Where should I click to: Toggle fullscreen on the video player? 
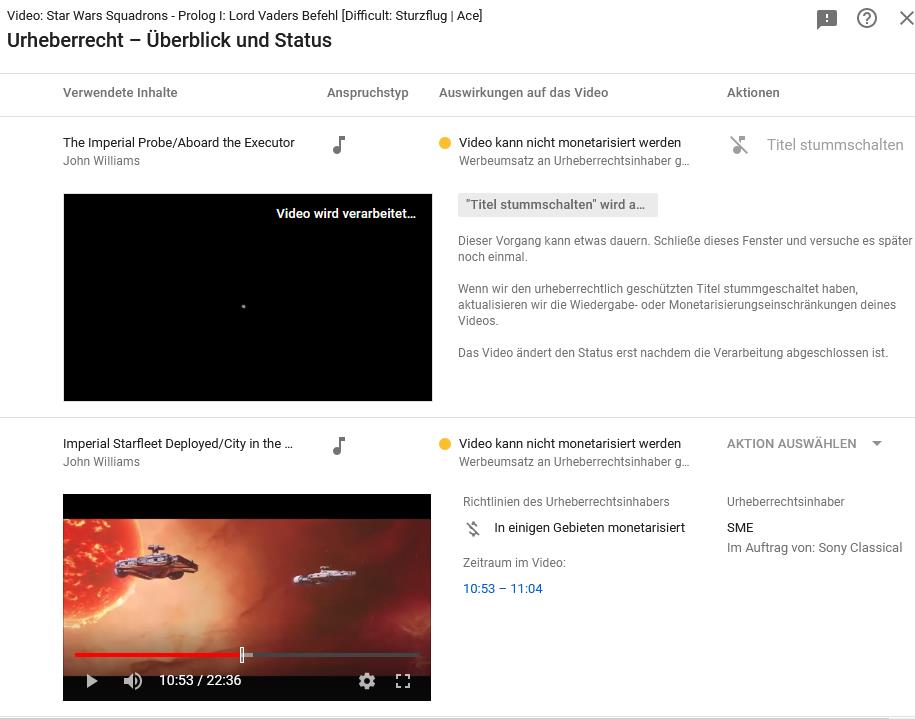403,681
